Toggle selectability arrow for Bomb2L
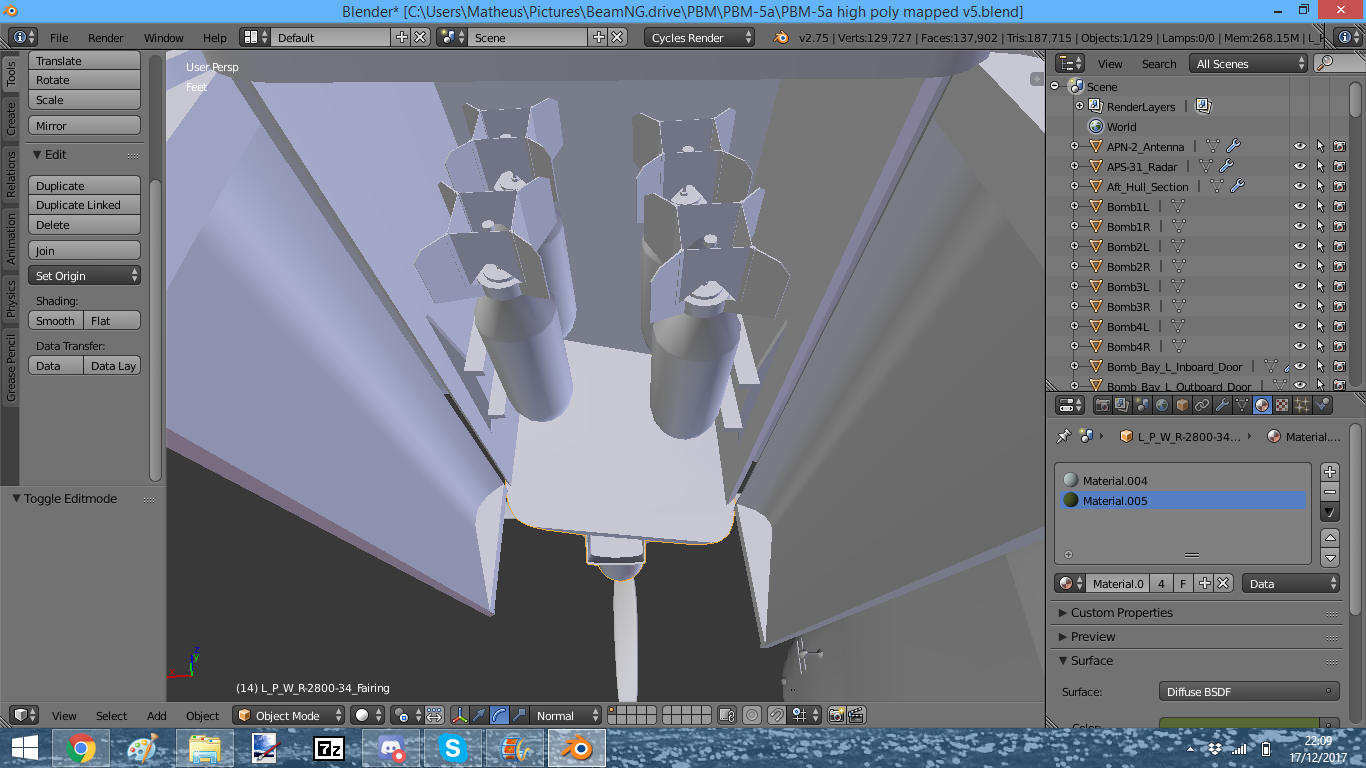The image size is (1366, 768). (1320, 246)
